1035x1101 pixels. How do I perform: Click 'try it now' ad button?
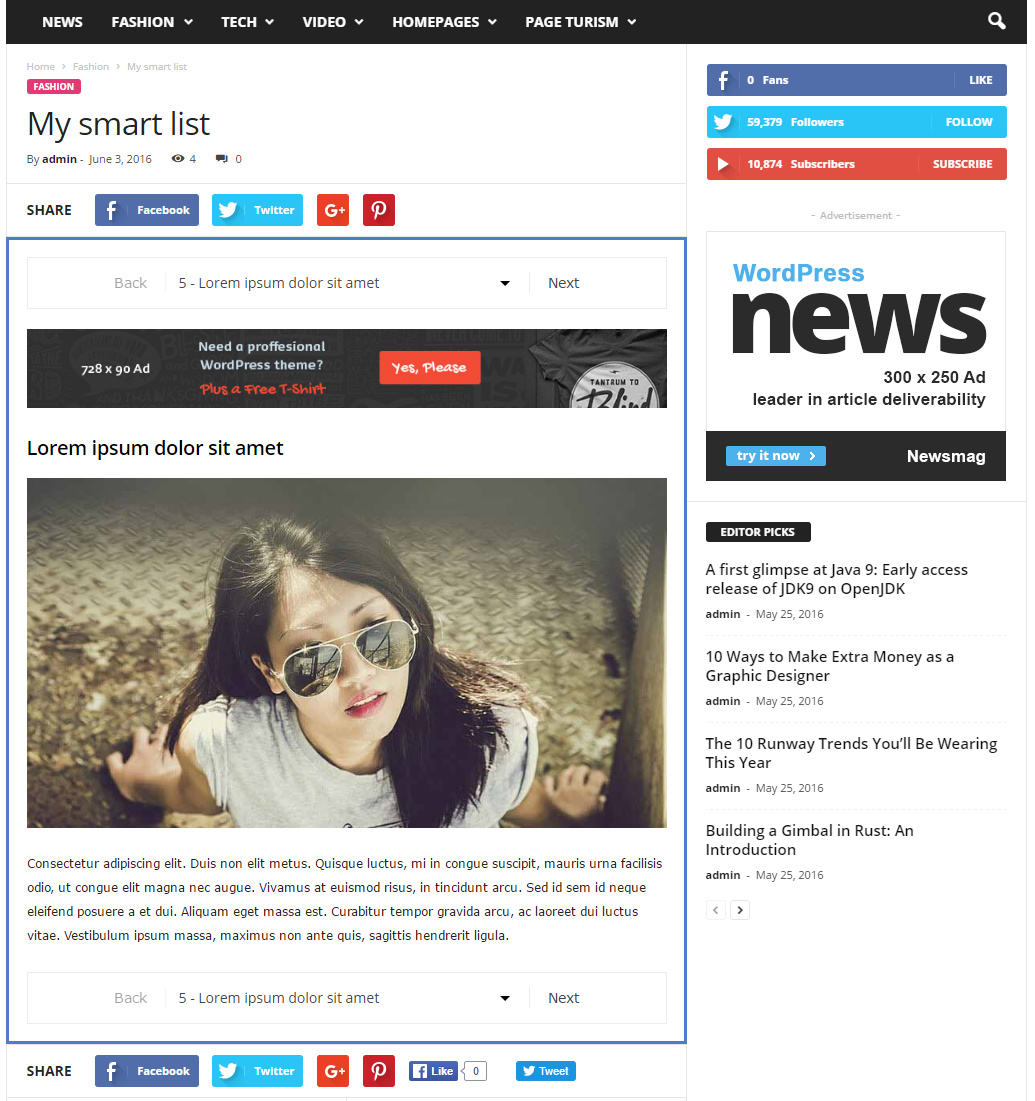click(x=775, y=456)
